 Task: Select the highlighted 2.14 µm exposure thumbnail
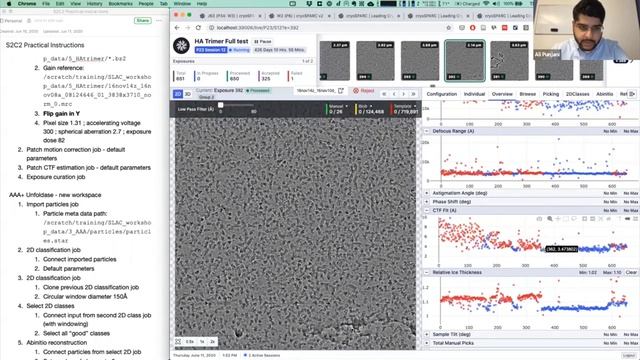click(x=465, y=60)
